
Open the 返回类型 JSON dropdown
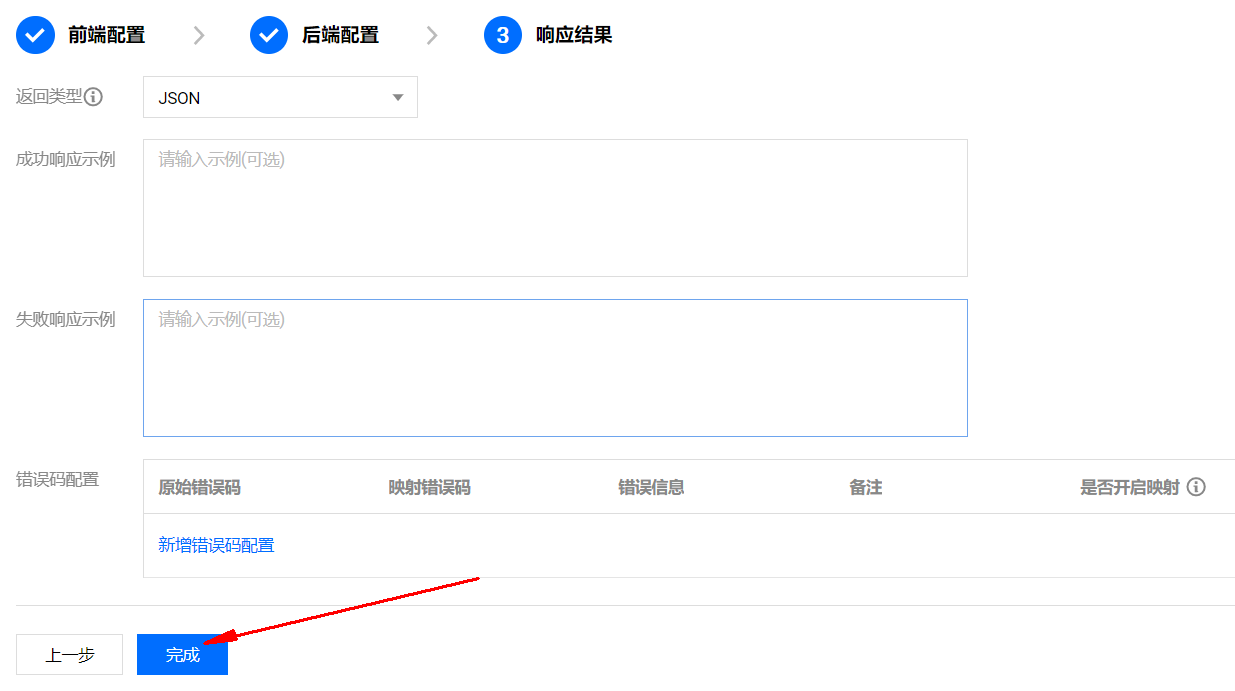click(x=270, y=97)
